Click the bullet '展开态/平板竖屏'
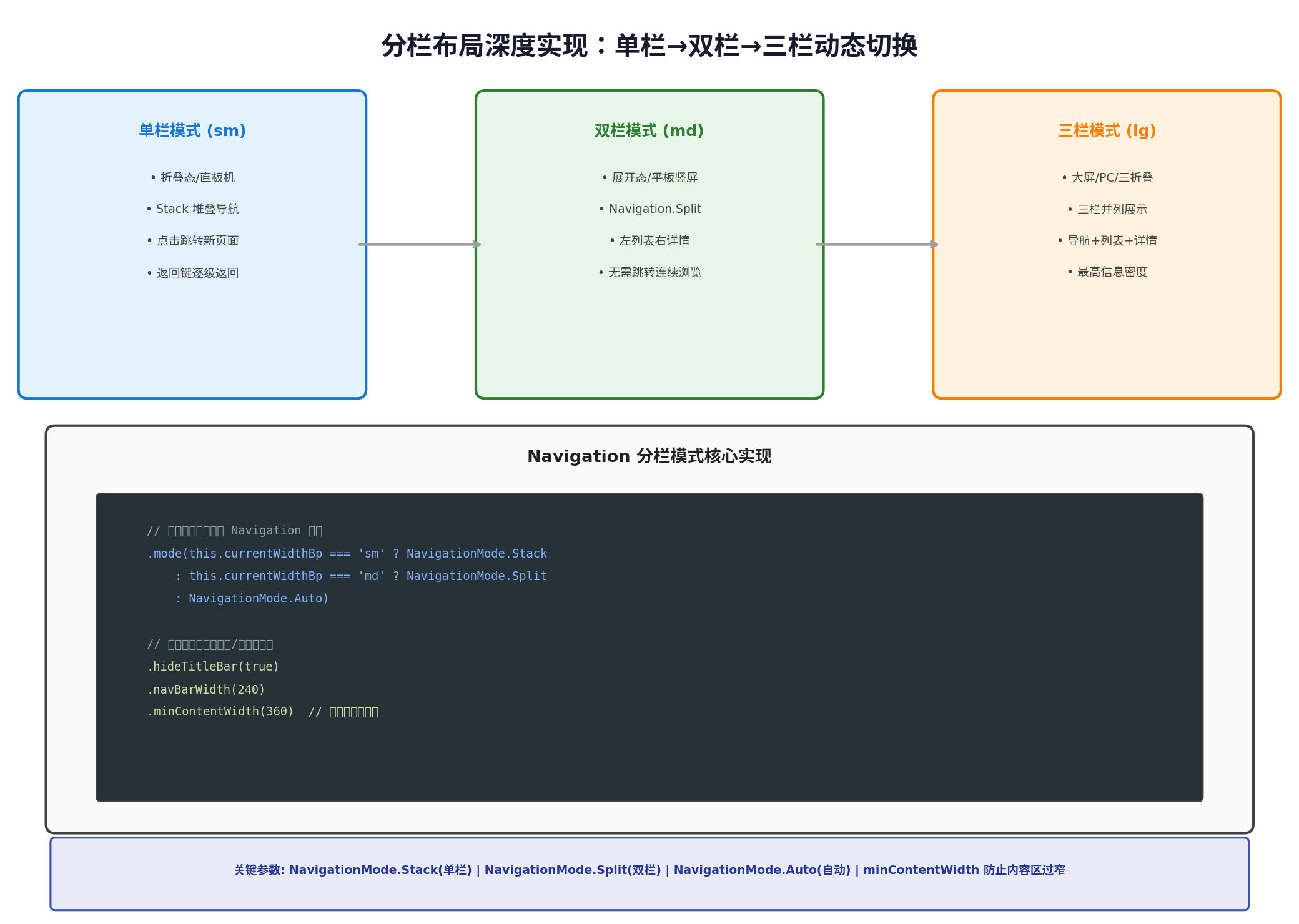The image size is (1299, 924). coord(649,177)
